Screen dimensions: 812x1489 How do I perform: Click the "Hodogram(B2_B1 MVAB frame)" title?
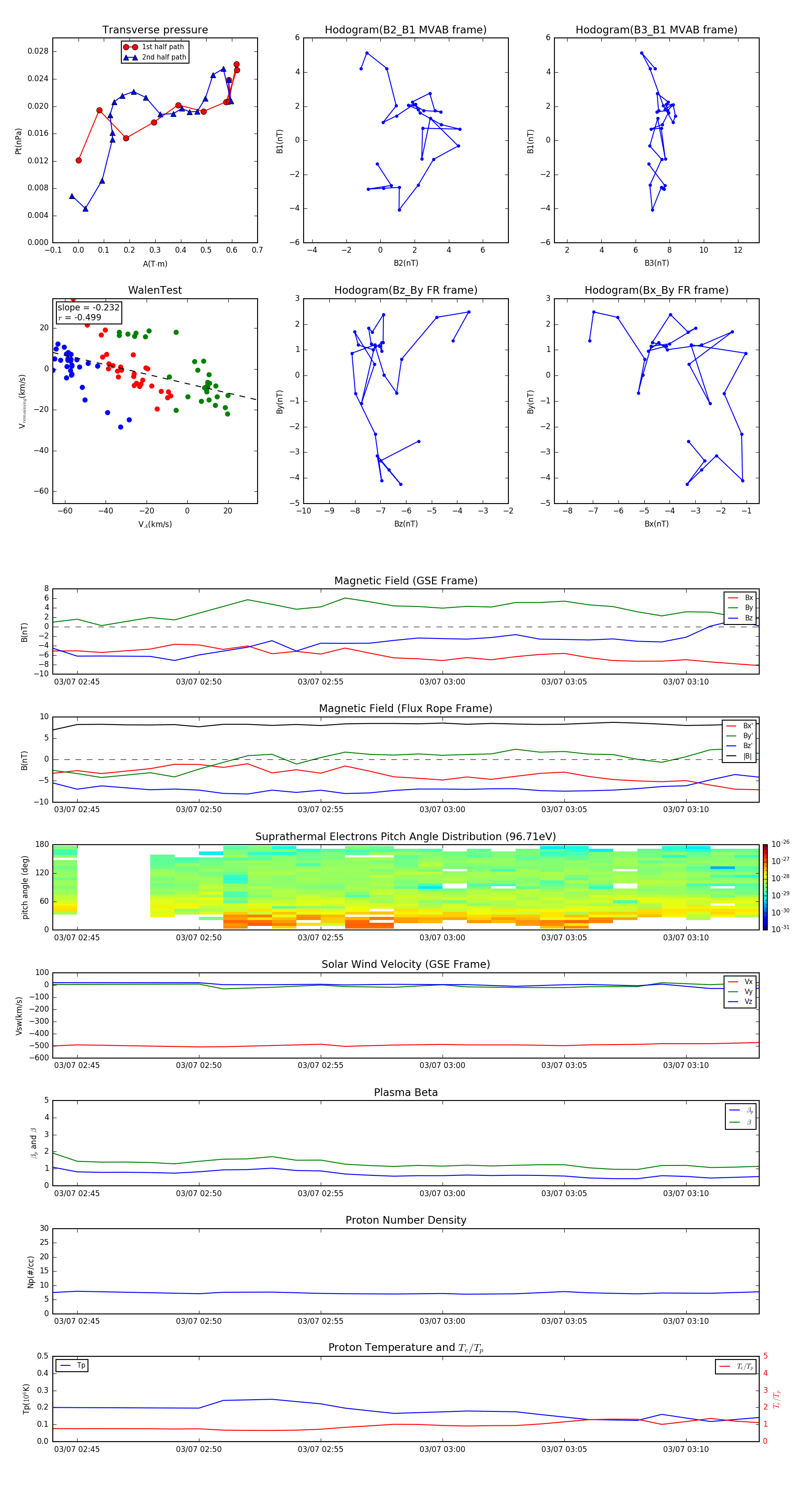[406, 30]
